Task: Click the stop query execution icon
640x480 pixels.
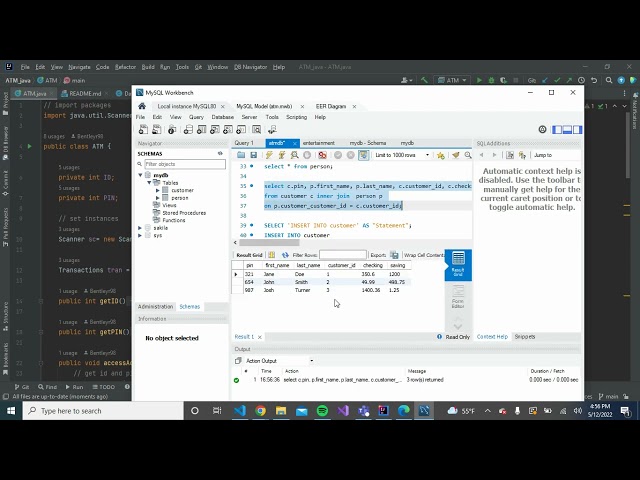Action: (307, 155)
